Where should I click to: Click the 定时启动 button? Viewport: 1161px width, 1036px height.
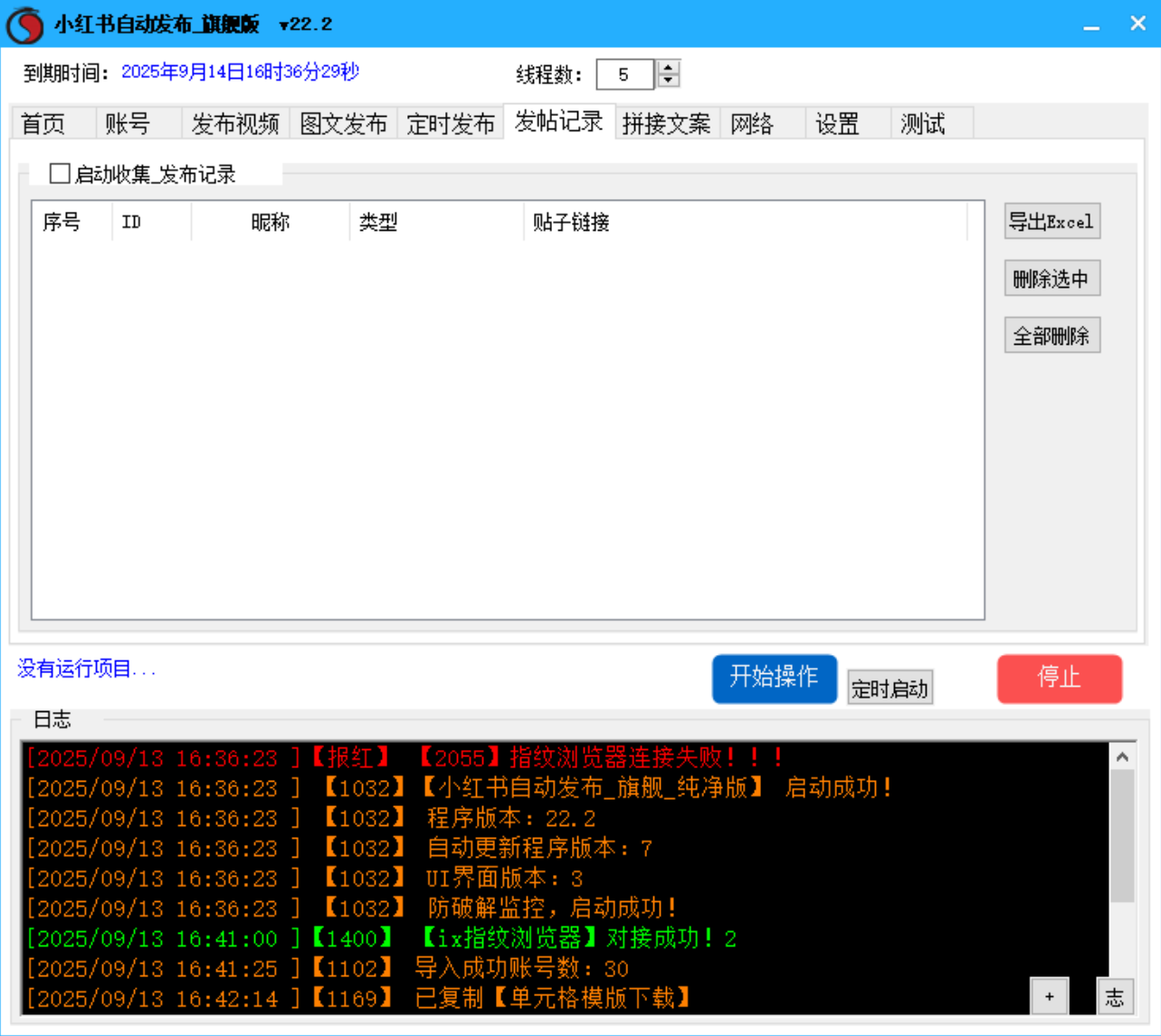tap(890, 688)
